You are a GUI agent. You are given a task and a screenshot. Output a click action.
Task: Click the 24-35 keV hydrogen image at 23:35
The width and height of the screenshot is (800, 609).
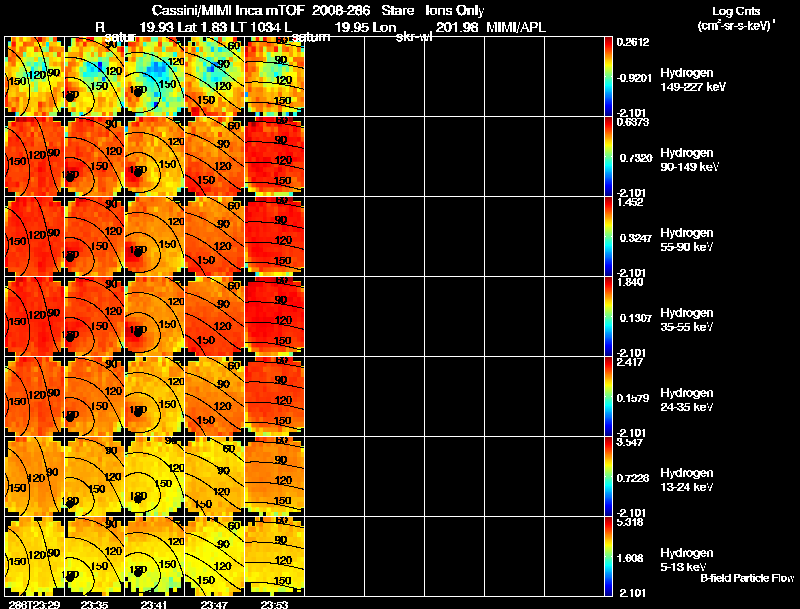(x=94, y=397)
